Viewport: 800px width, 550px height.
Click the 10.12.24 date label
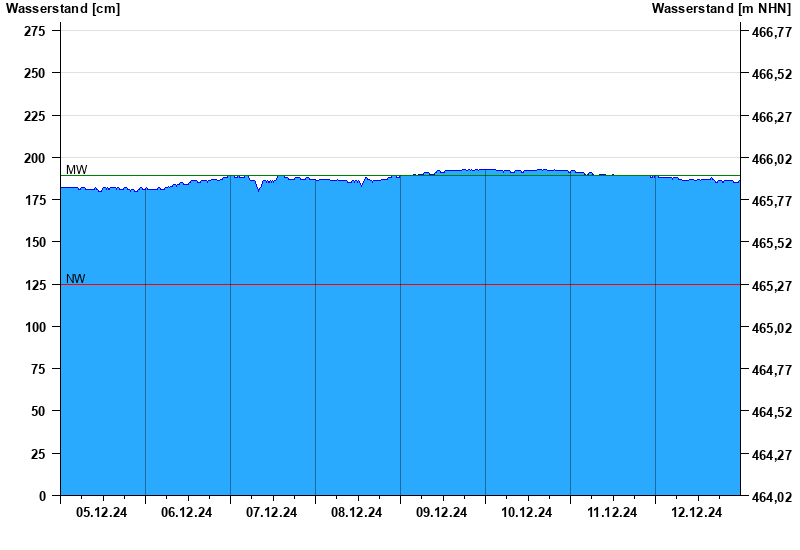(x=527, y=513)
